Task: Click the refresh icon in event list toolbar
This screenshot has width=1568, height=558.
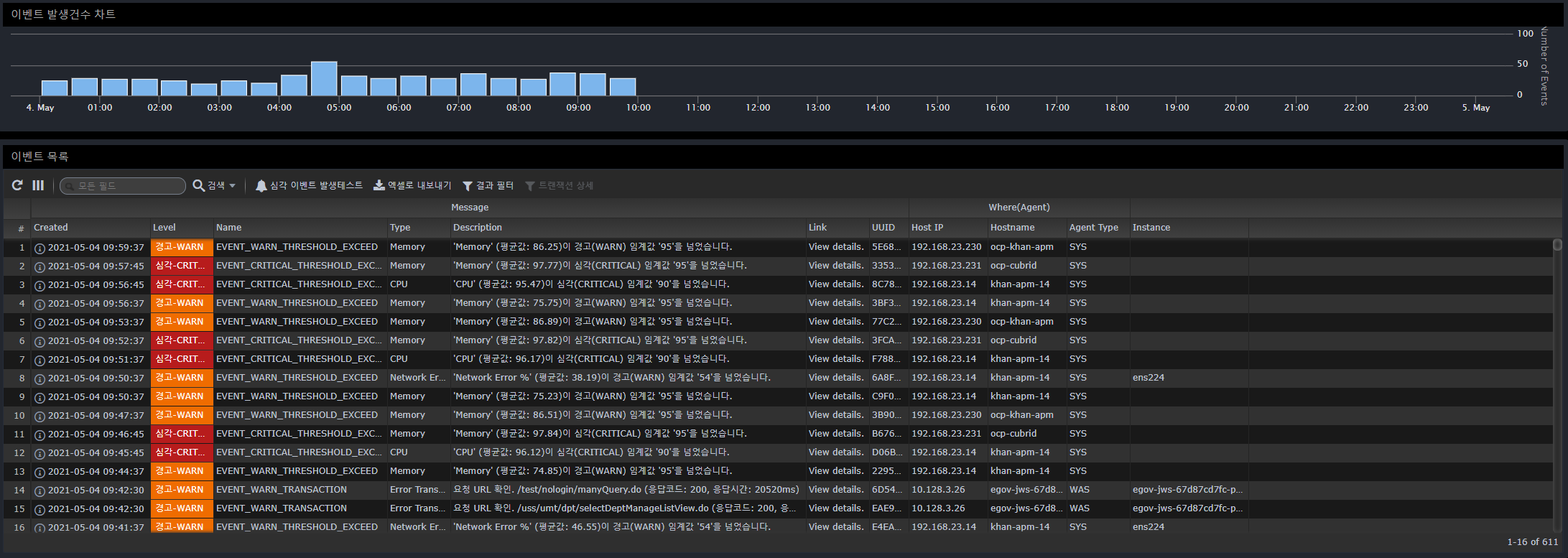Action: (x=17, y=185)
